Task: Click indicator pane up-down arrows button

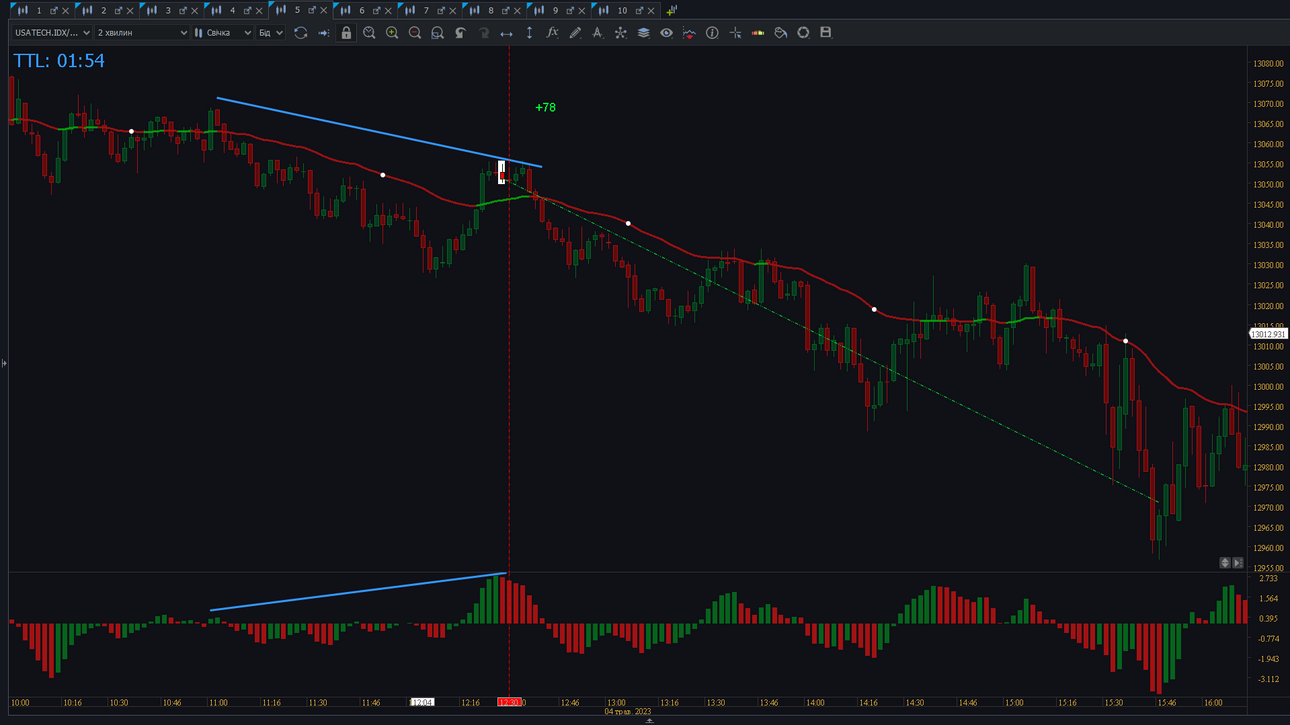Action: pyautogui.click(x=1225, y=563)
